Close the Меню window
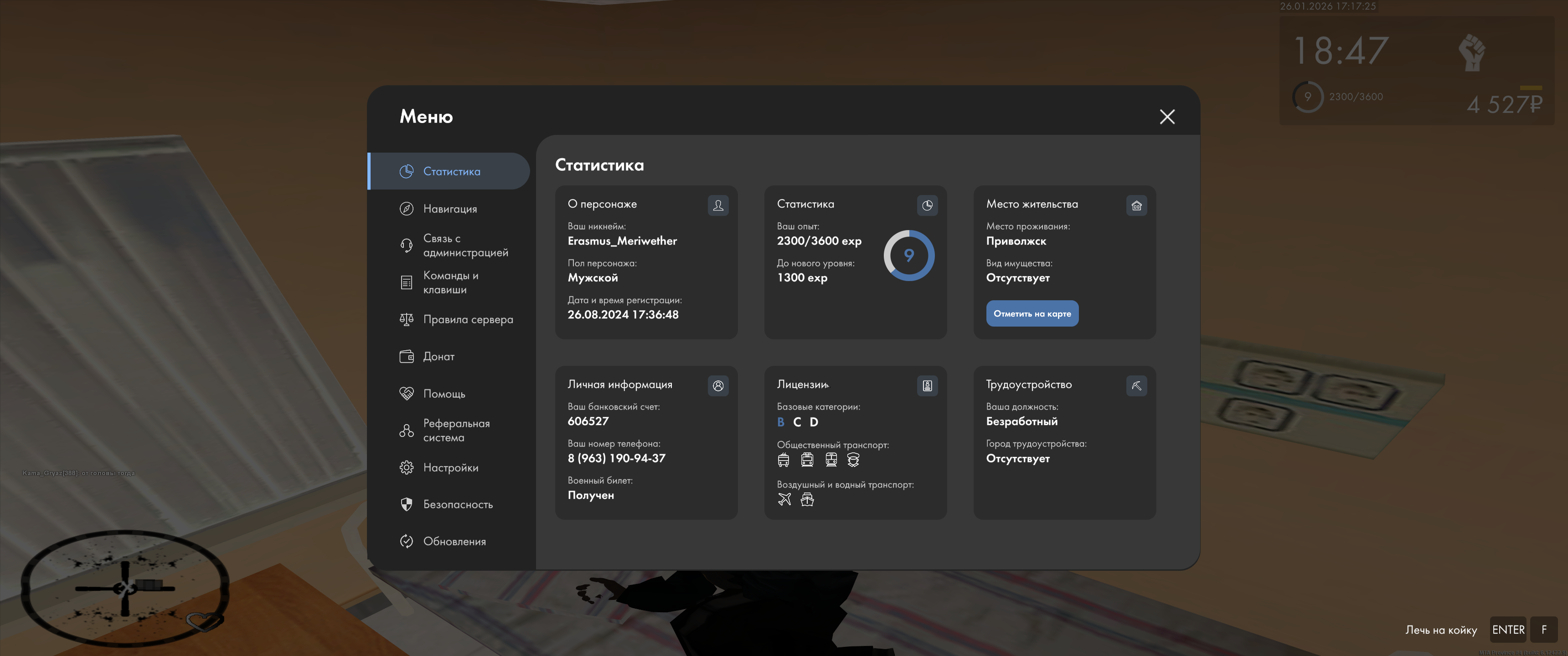The width and height of the screenshot is (1568, 656). [x=1166, y=116]
